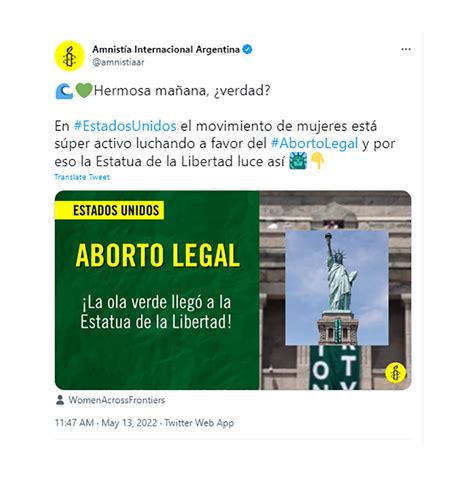Open the #AbortoLegal hashtag
The width and height of the screenshot is (474, 477).
(x=314, y=144)
